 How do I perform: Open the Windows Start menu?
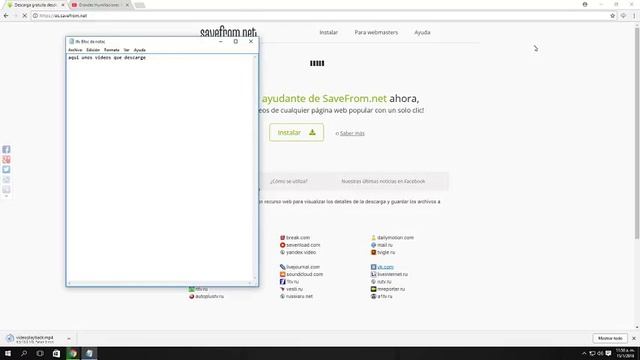[8, 353]
